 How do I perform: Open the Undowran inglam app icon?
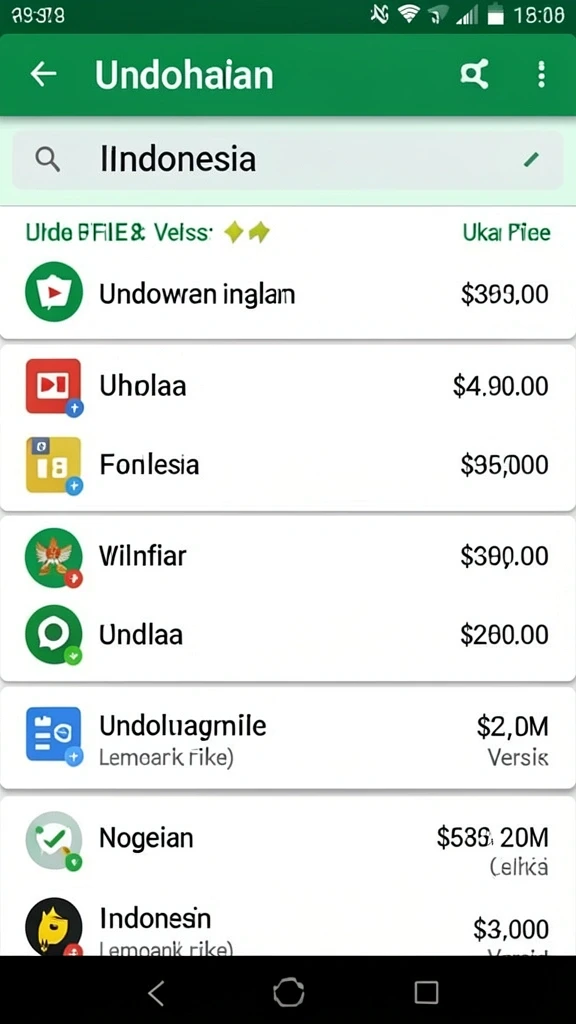[x=54, y=292]
